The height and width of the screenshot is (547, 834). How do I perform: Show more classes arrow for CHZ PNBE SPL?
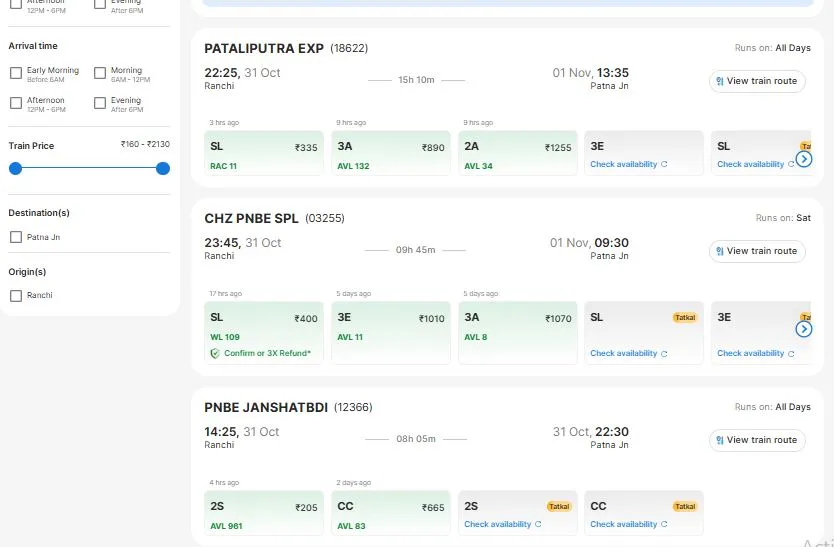click(804, 329)
